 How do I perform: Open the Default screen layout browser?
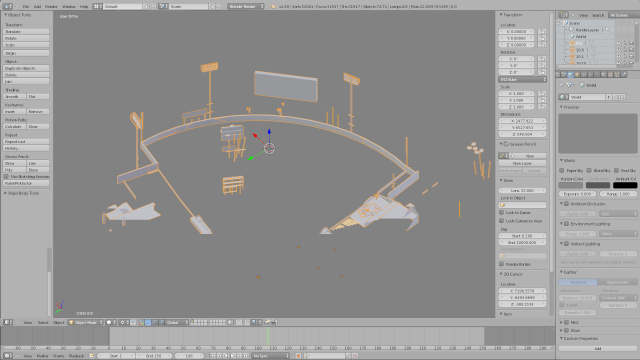[x=97, y=7]
